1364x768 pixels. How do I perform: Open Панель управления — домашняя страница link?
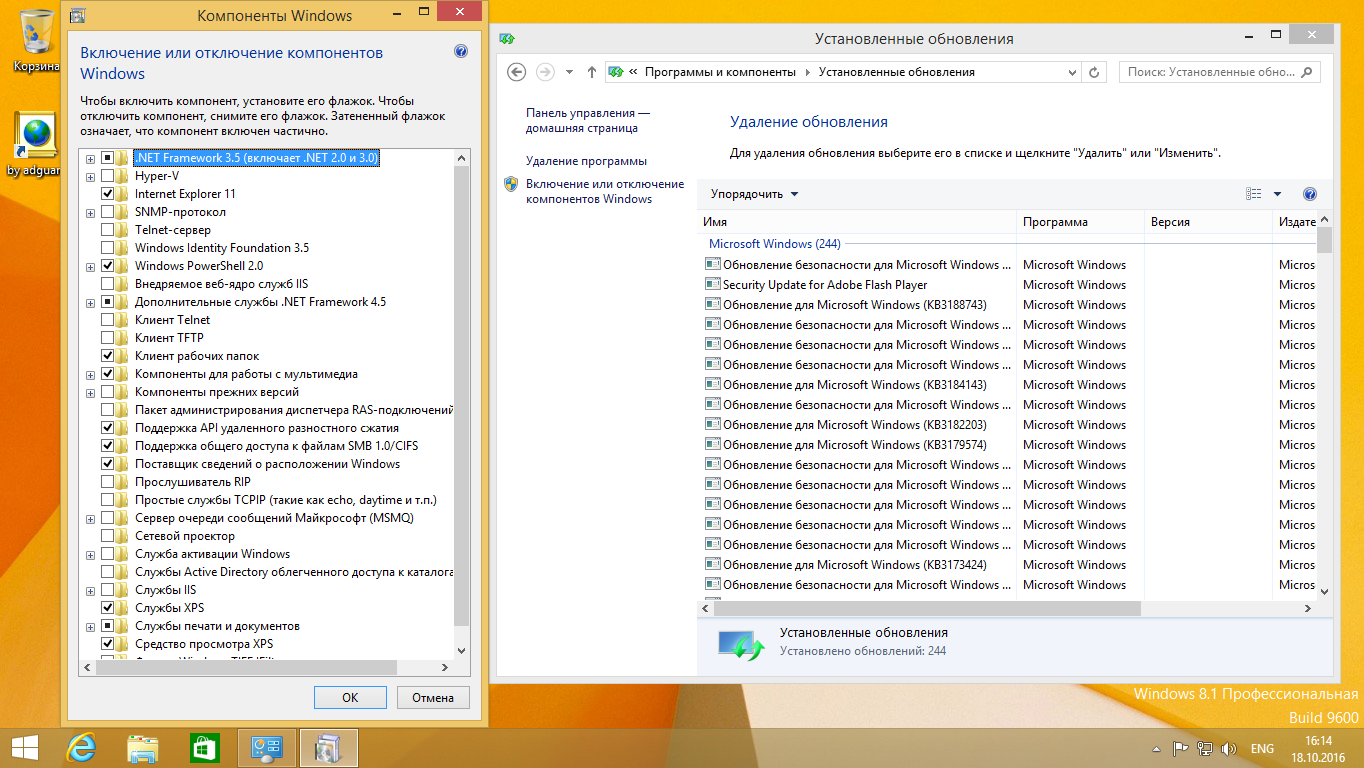pyautogui.click(x=588, y=121)
